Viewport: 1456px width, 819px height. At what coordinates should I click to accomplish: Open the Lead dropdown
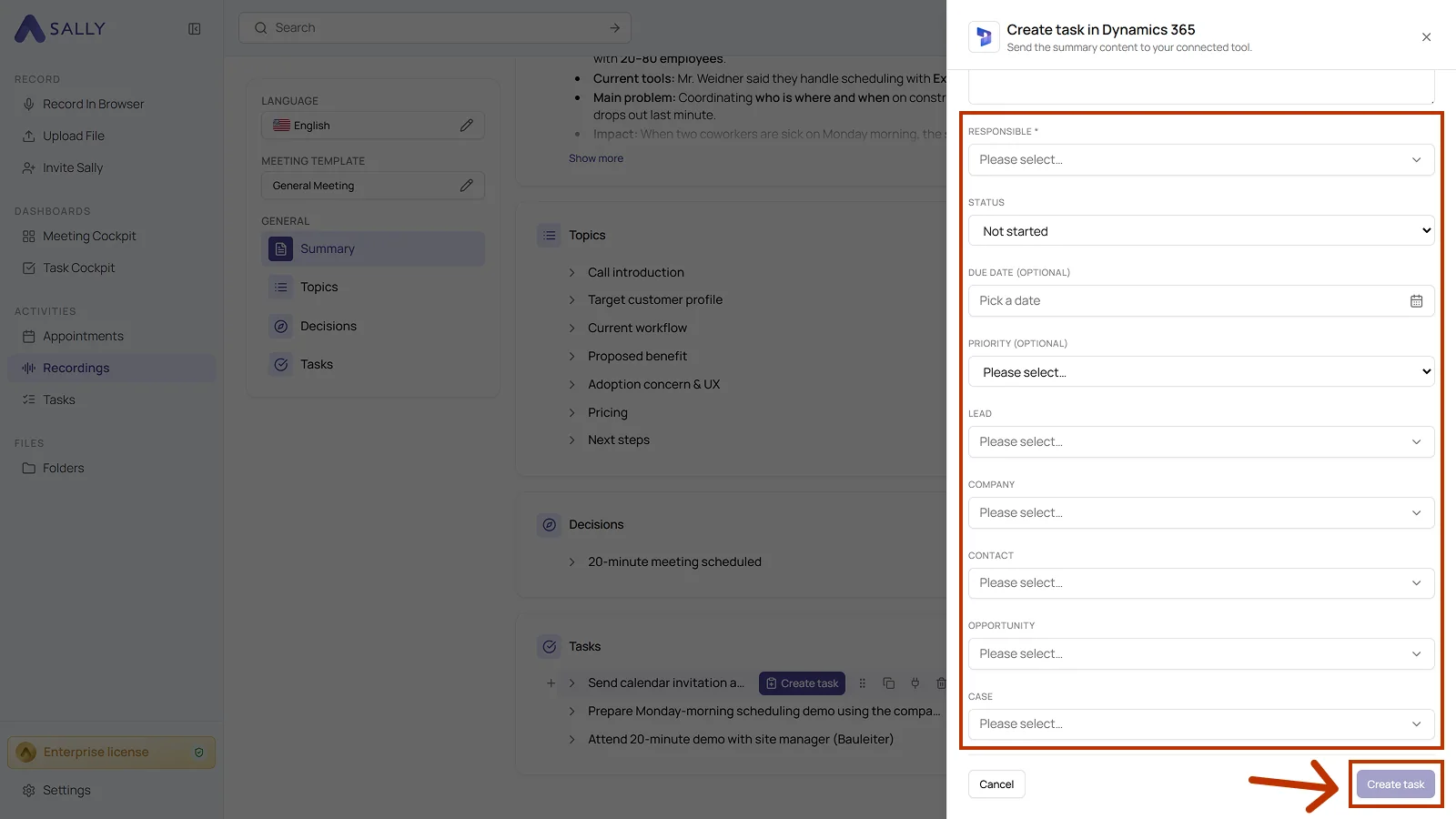point(1201,442)
